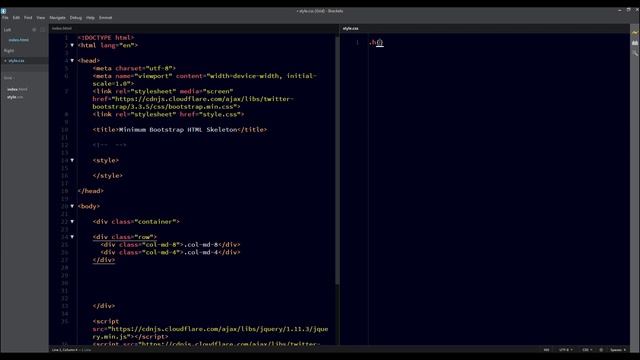This screenshot has height=360, width=640.
Task: Open the Help menu
Action: [x=90, y=18]
